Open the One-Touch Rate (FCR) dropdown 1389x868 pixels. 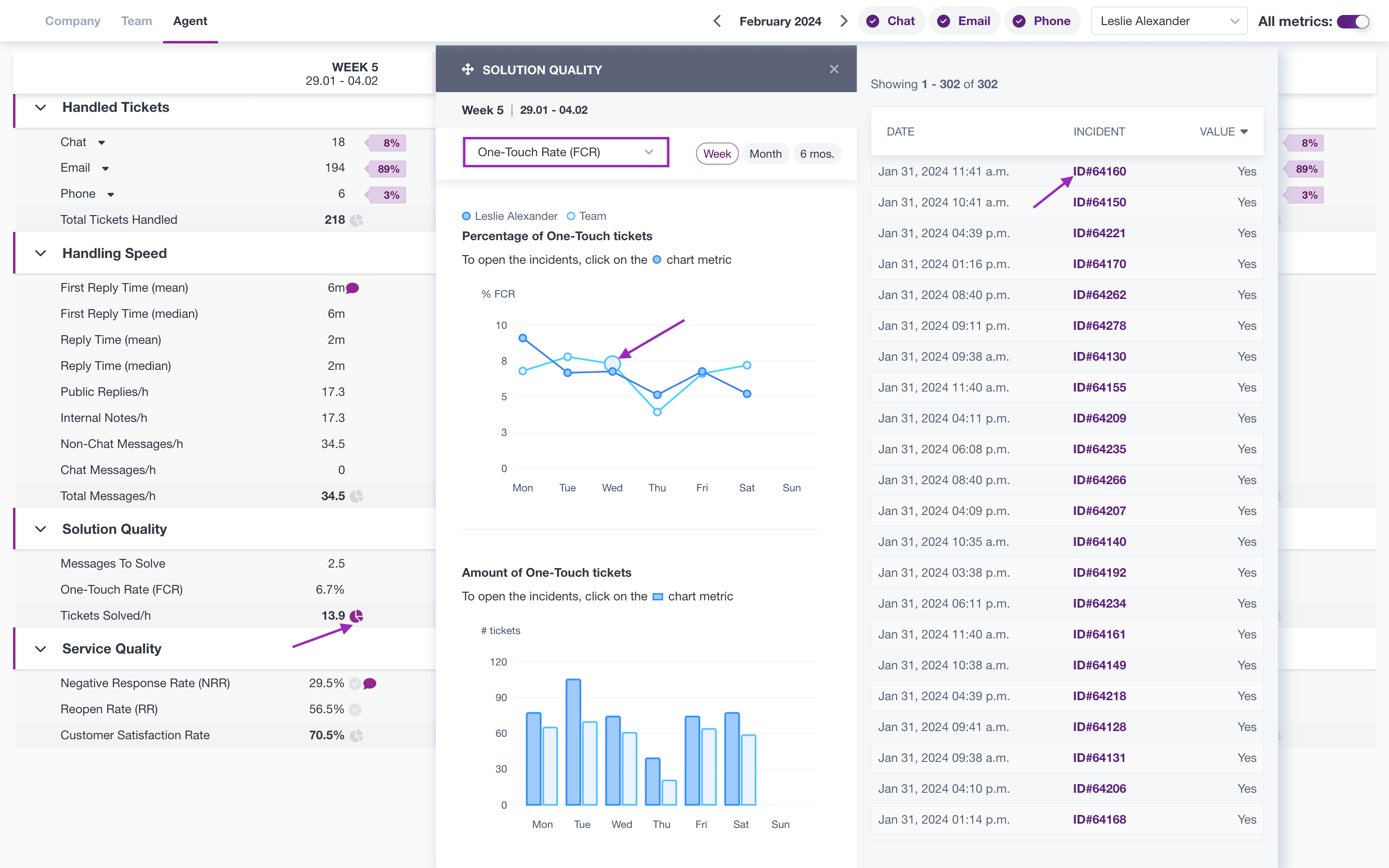point(565,152)
